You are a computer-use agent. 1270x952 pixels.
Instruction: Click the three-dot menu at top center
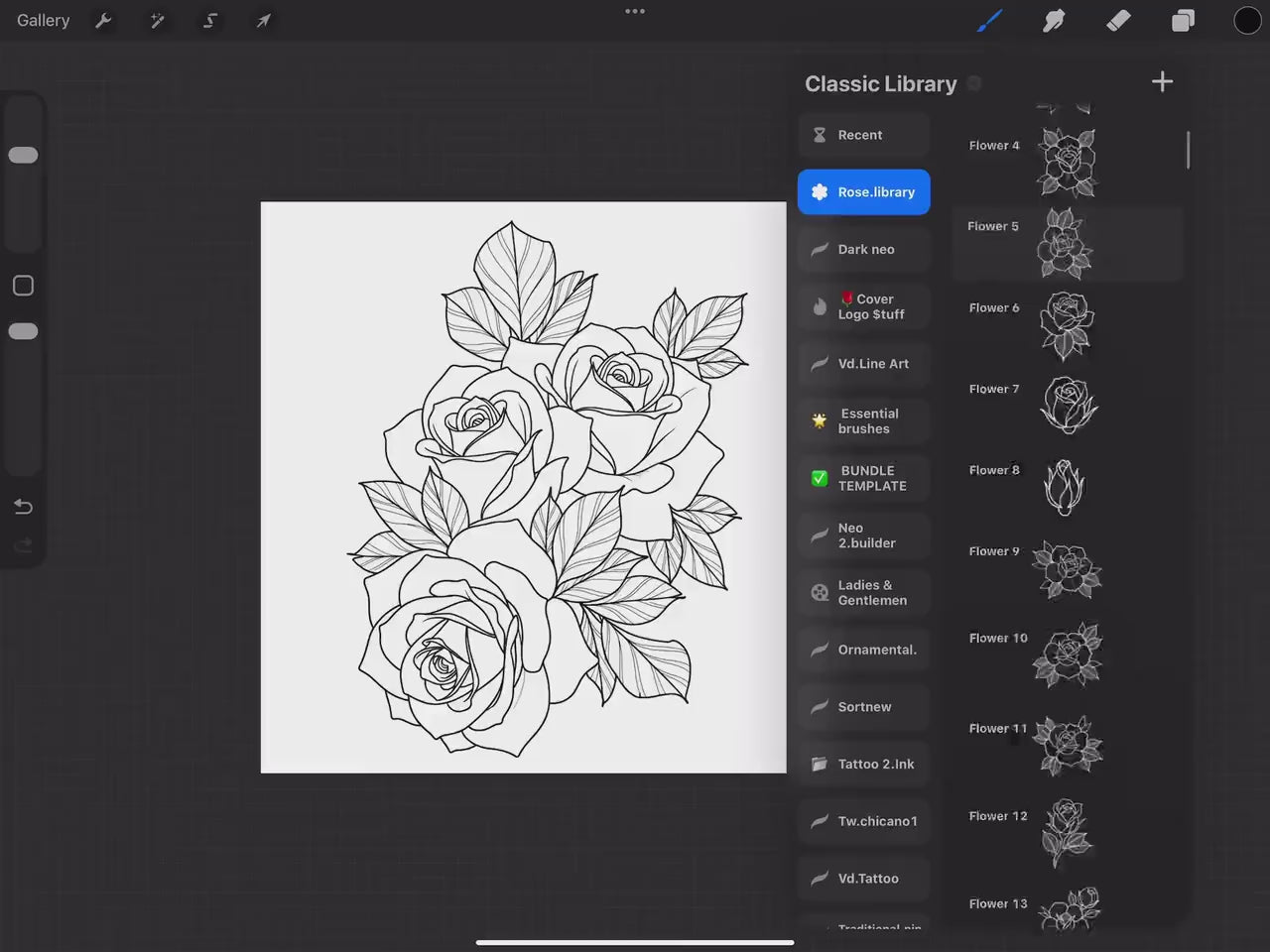(635, 12)
